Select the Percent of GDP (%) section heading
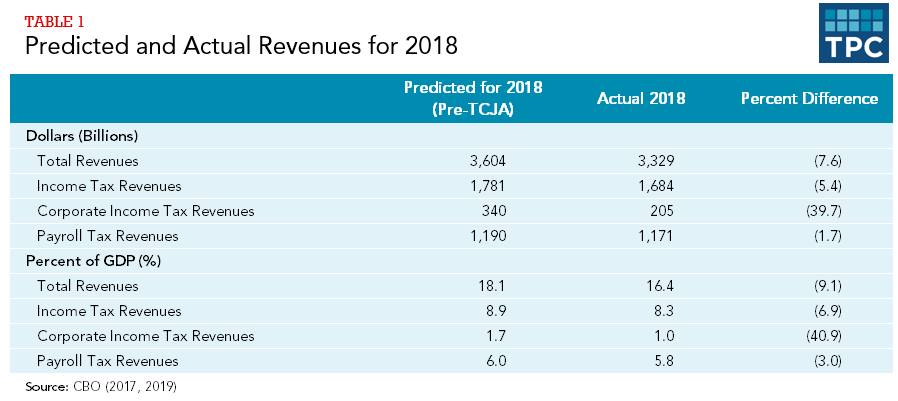The height and width of the screenshot is (401, 898). [93, 261]
